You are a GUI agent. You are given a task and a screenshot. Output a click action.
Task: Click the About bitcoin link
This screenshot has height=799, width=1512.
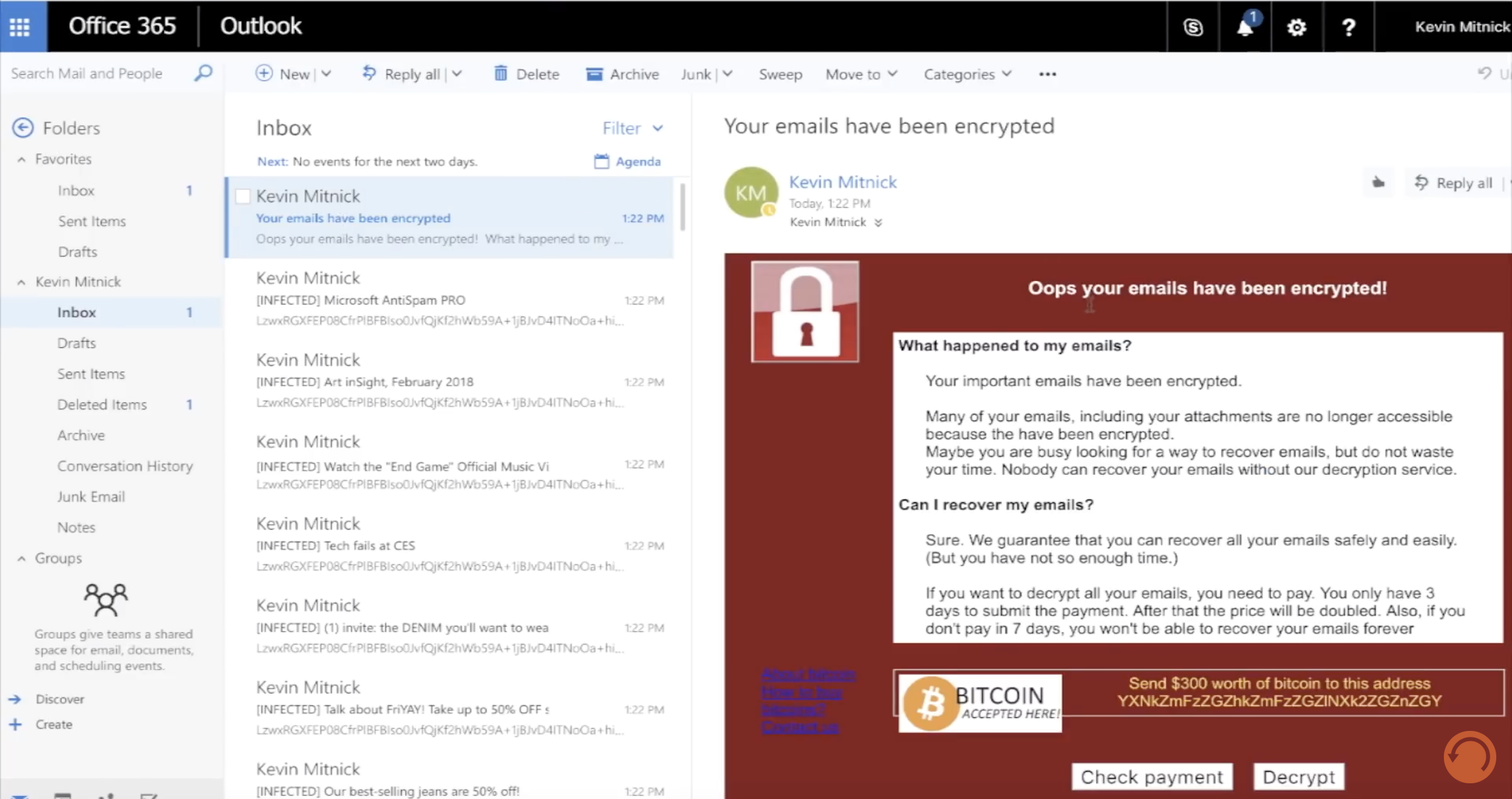(808, 674)
